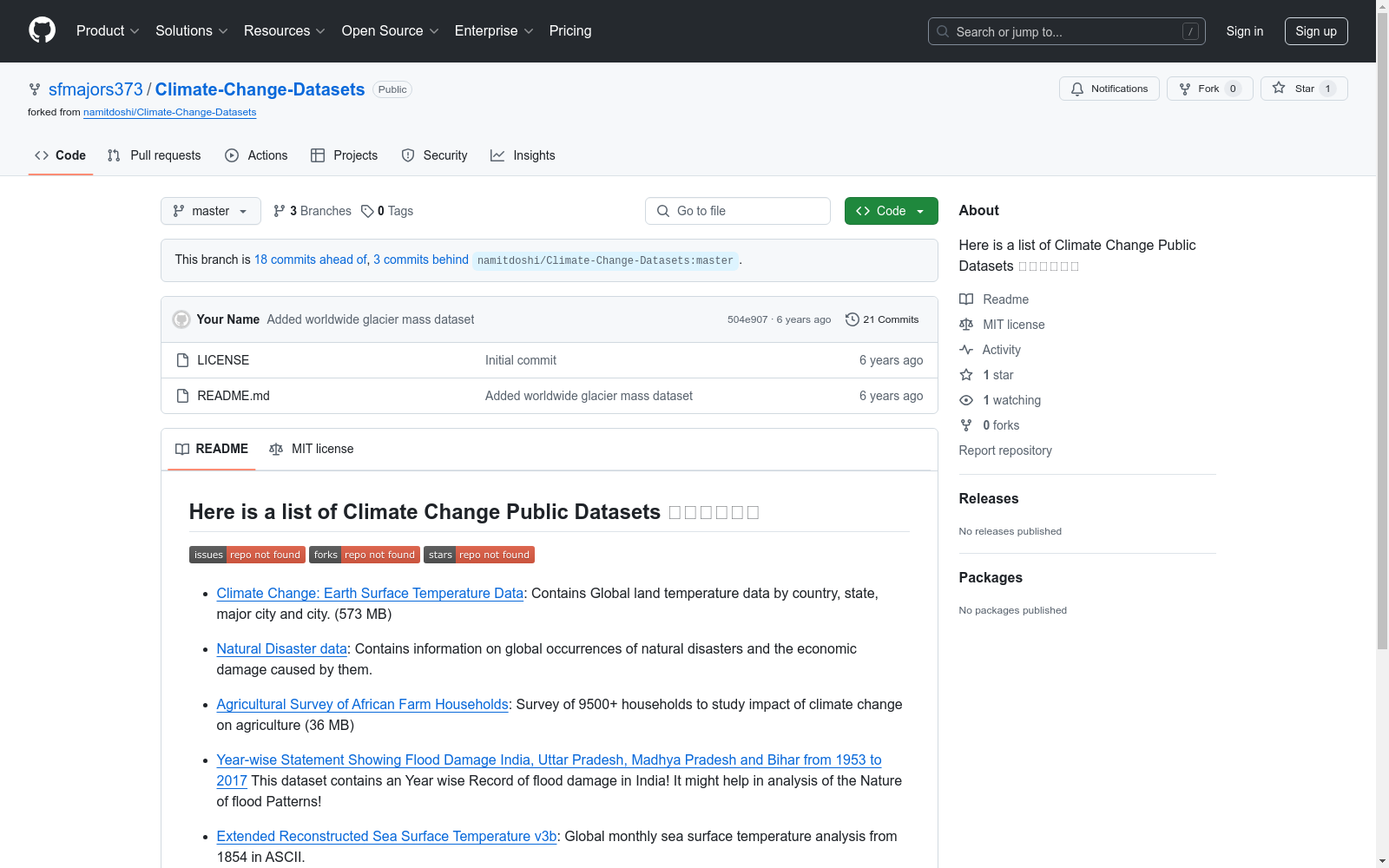Expand the Product menu
Image resolution: width=1389 pixels, height=868 pixels.
pyautogui.click(x=108, y=31)
